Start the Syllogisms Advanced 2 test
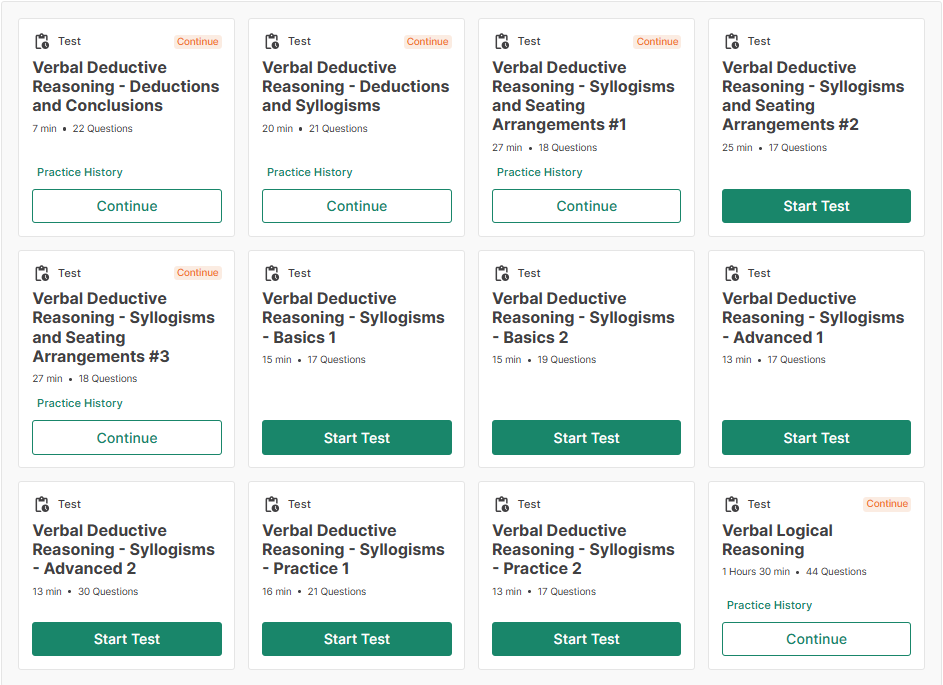Image resolution: width=943 pixels, height=685 pixels. (x=127, y=639)
